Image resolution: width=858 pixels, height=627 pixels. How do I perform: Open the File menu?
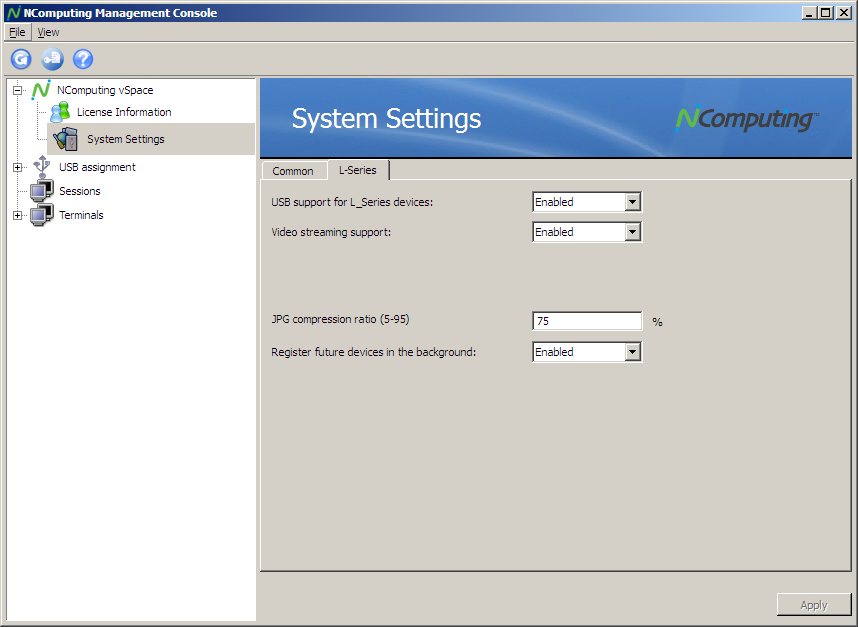point(18,32)
